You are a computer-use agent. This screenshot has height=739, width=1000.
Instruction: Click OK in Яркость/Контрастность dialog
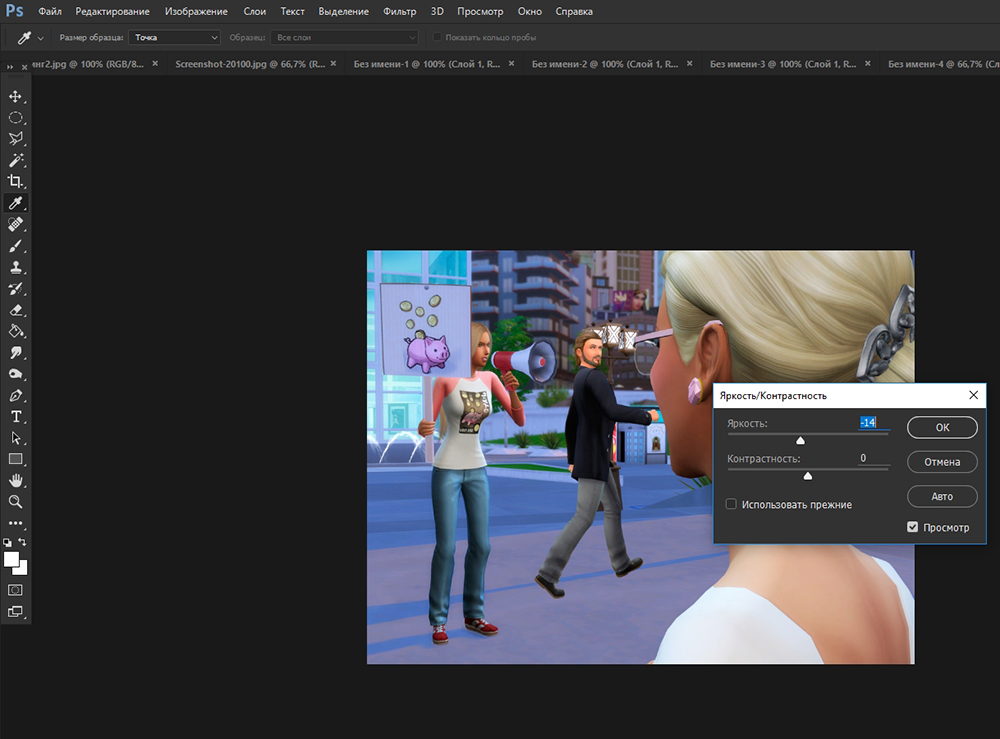point(942,427)
